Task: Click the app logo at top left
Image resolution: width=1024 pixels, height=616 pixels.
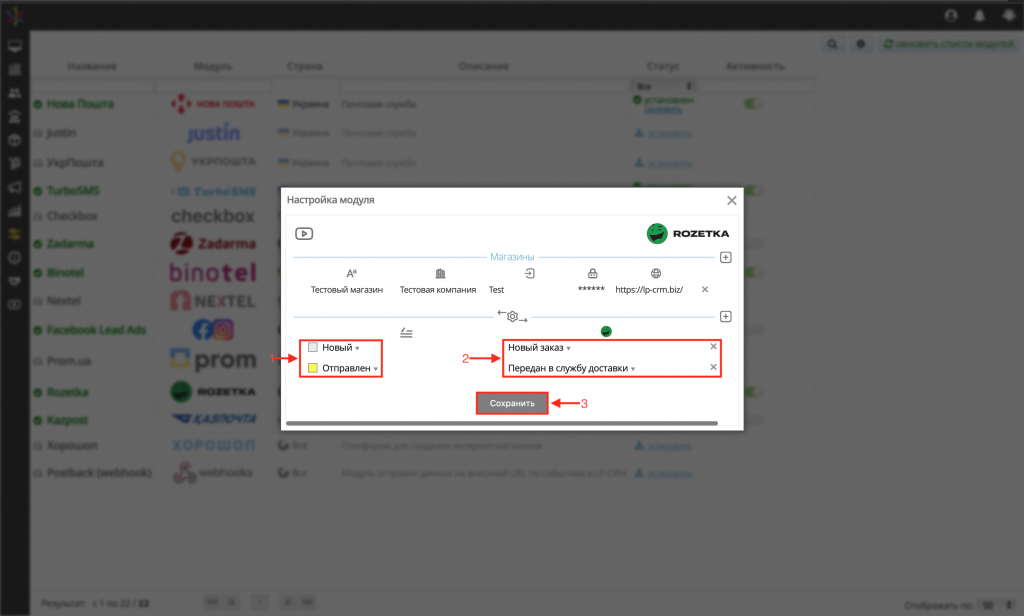Action: (14, 16)
